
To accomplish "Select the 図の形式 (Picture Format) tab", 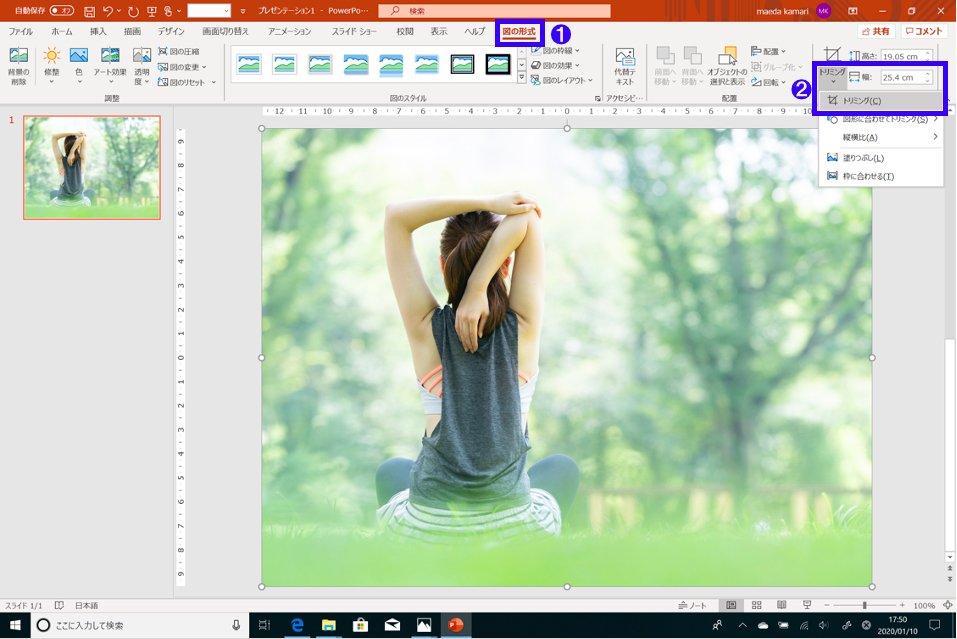I will [x=519, y=32].
